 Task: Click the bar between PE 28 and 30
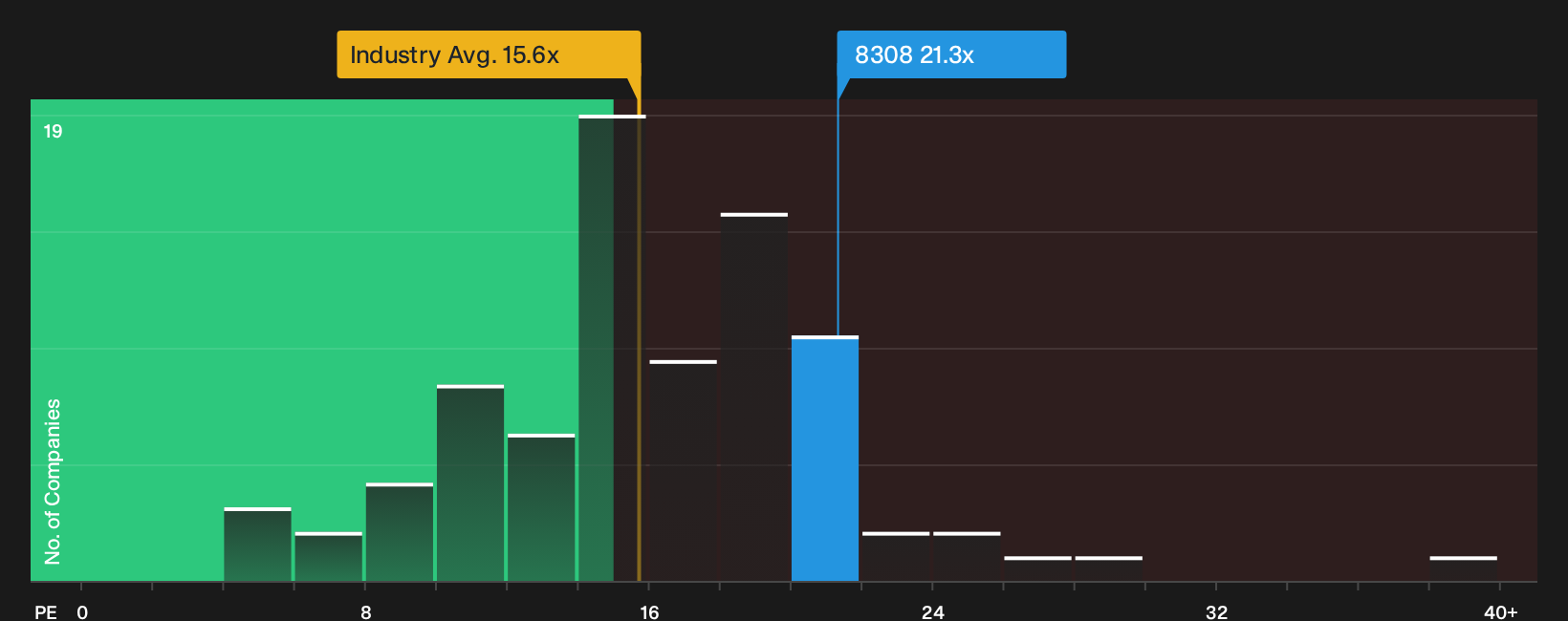(1108, 568)
